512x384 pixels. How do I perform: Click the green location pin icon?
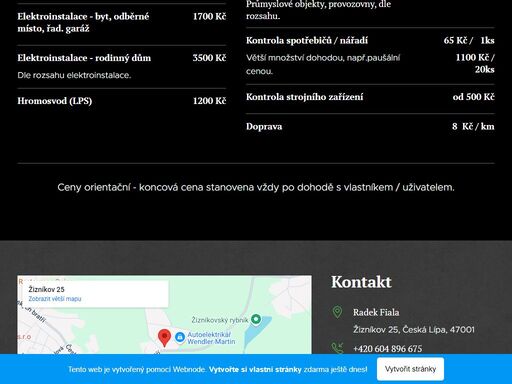coord(337,312)
